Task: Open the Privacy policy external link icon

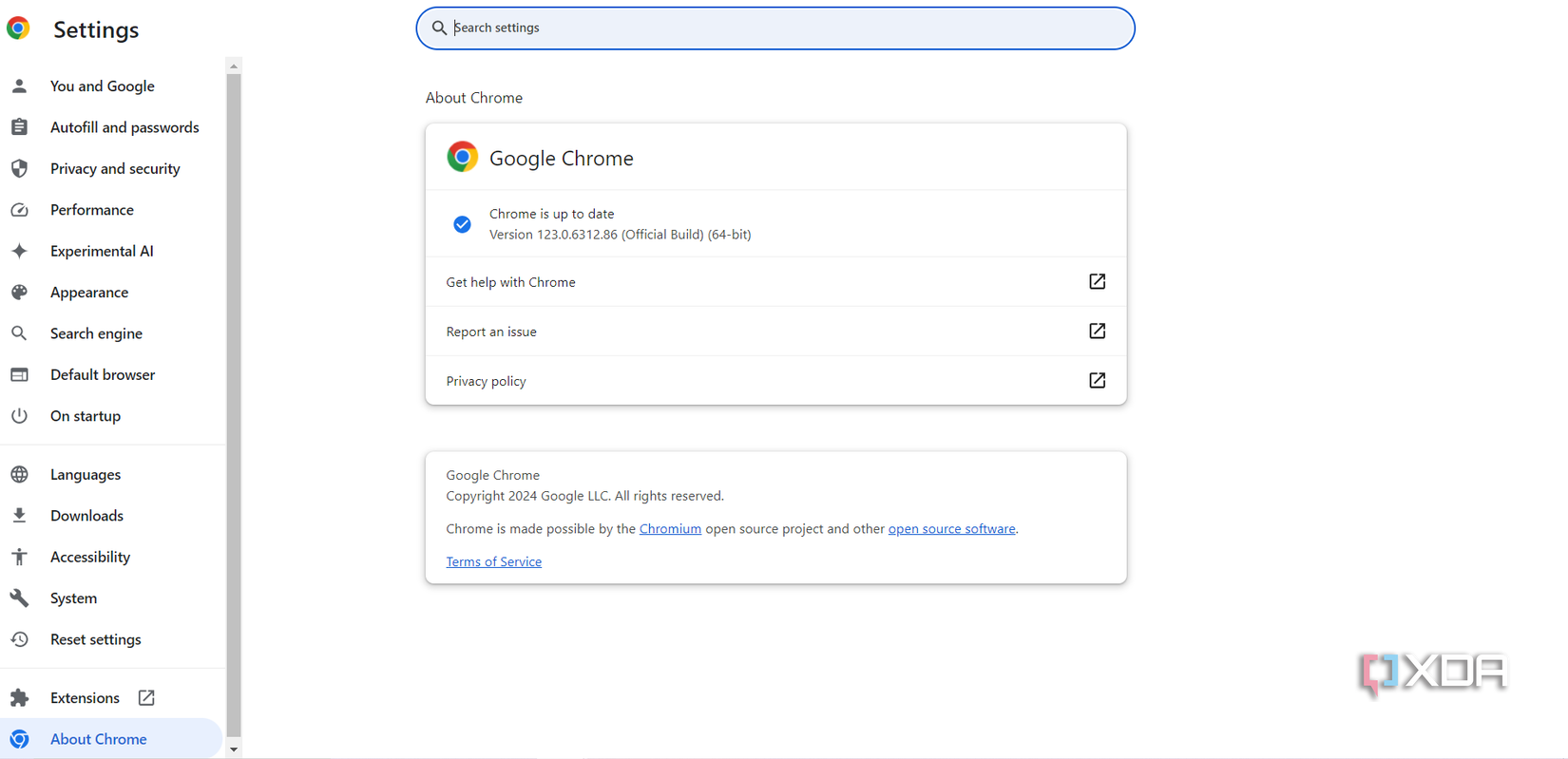Action: pyautogui.click(x=1097, y=380)
